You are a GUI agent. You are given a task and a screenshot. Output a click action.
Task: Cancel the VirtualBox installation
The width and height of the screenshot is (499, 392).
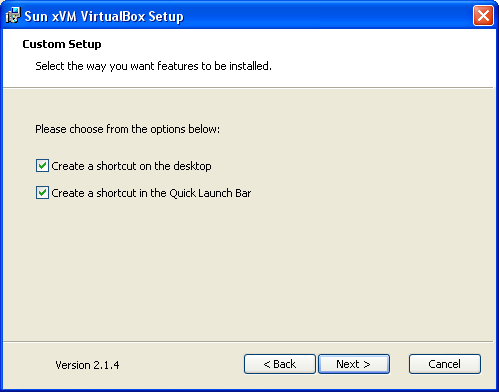(445, 364)
